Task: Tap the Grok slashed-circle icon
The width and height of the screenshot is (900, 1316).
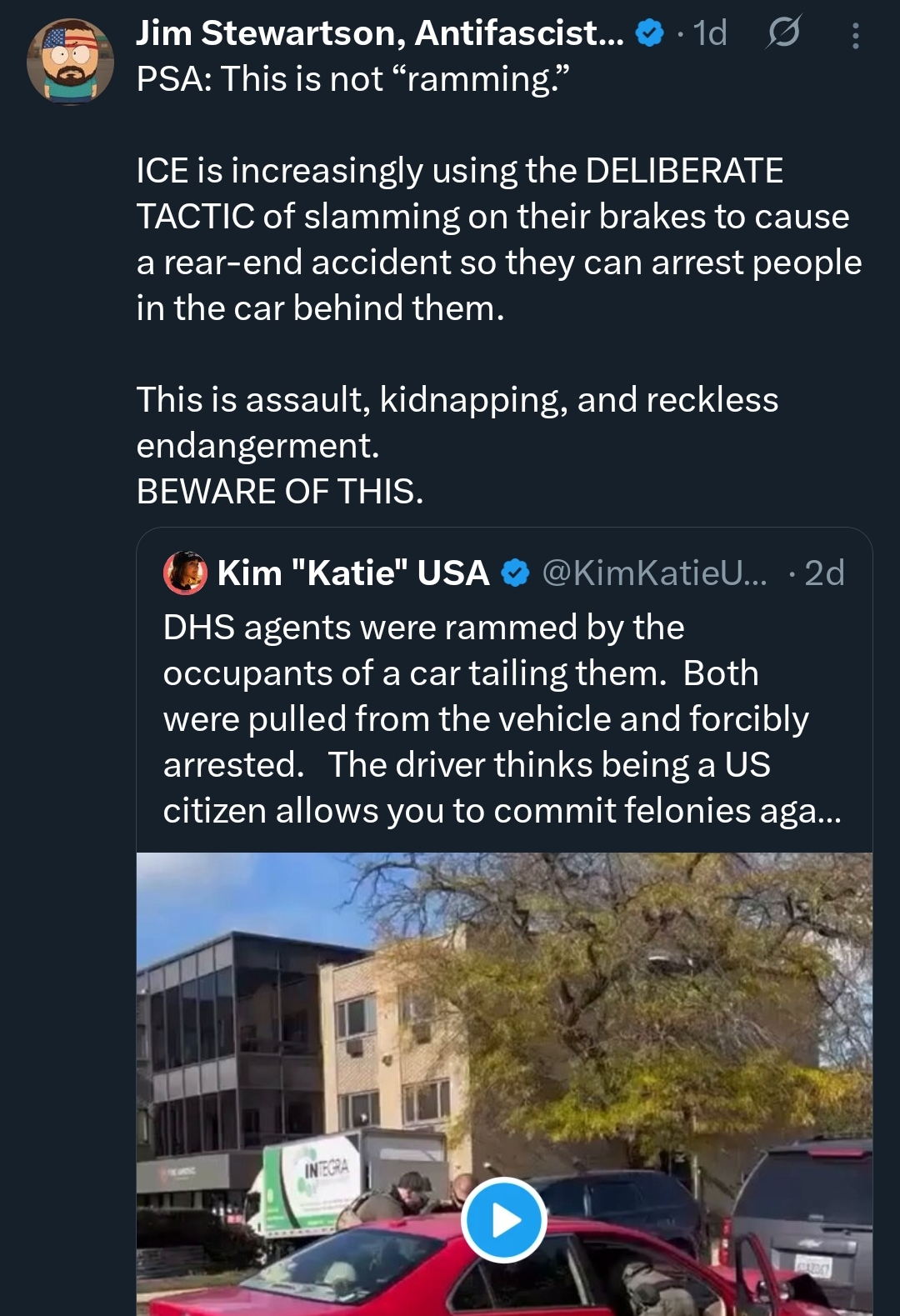Action: pyautogui.click(x=782, y=33)
